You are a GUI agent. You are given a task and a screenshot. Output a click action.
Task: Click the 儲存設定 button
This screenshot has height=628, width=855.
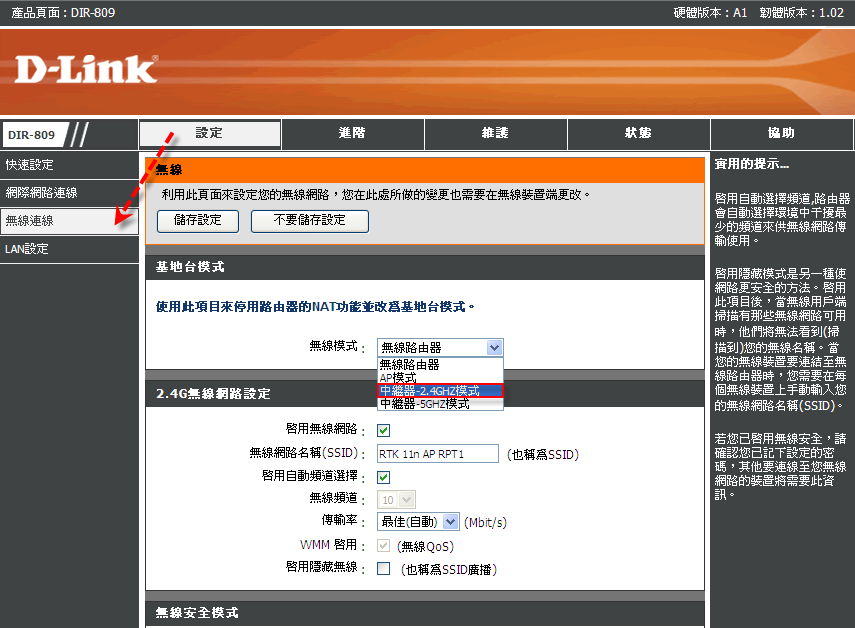point(197,220)
